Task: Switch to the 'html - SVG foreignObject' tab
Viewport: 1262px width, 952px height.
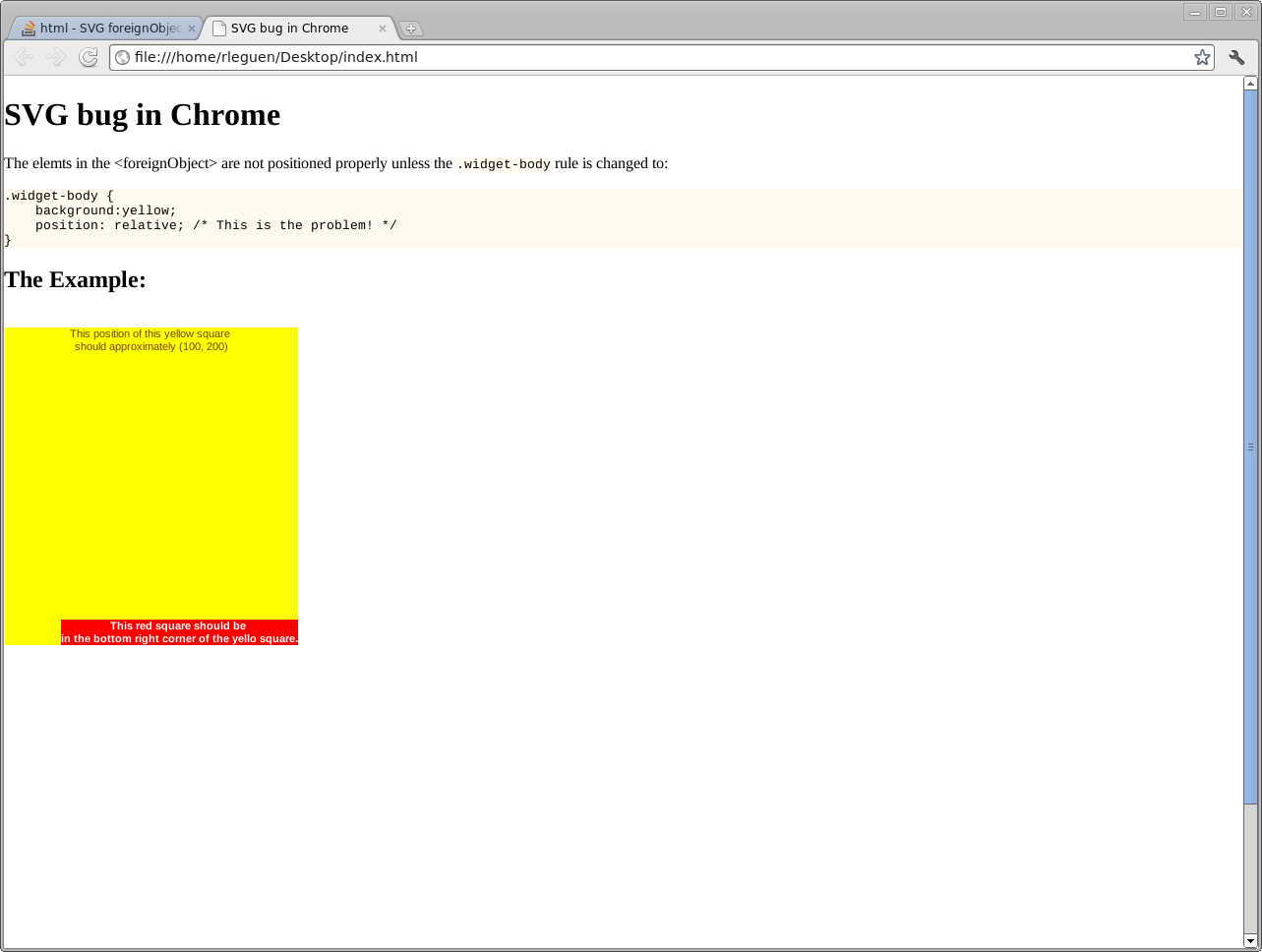Action: (104, 29)
